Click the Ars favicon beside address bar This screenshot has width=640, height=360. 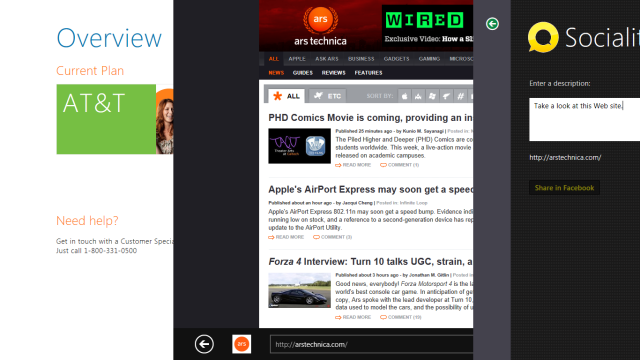pos(242,344)
